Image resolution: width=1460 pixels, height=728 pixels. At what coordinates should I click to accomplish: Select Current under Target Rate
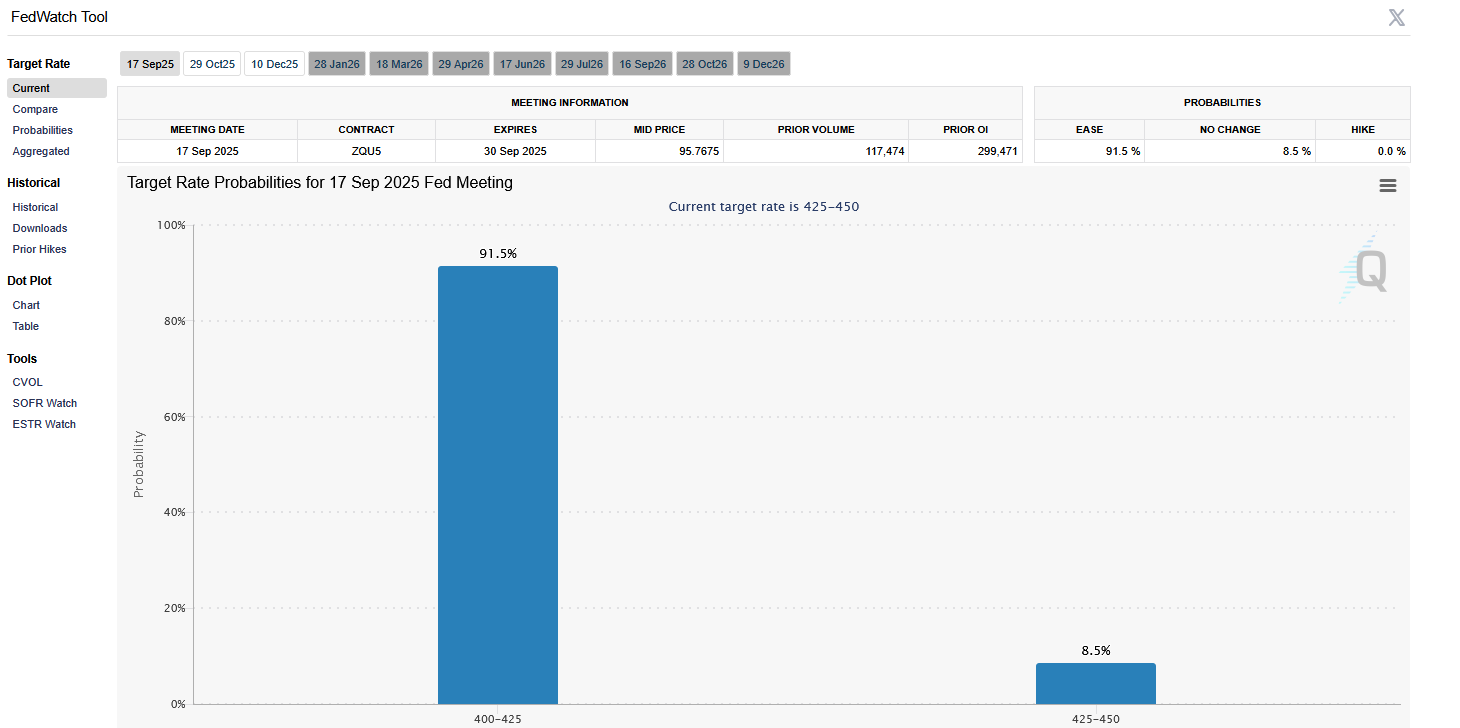point(31,88)
